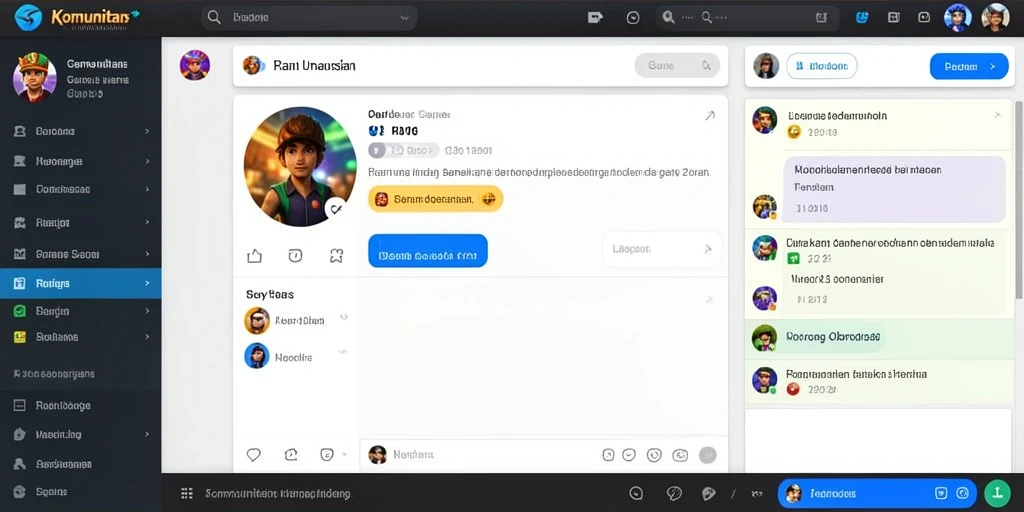Click the top-left search input field
Viewport: 1024px width, 512px height.
(x=309, y=18)
